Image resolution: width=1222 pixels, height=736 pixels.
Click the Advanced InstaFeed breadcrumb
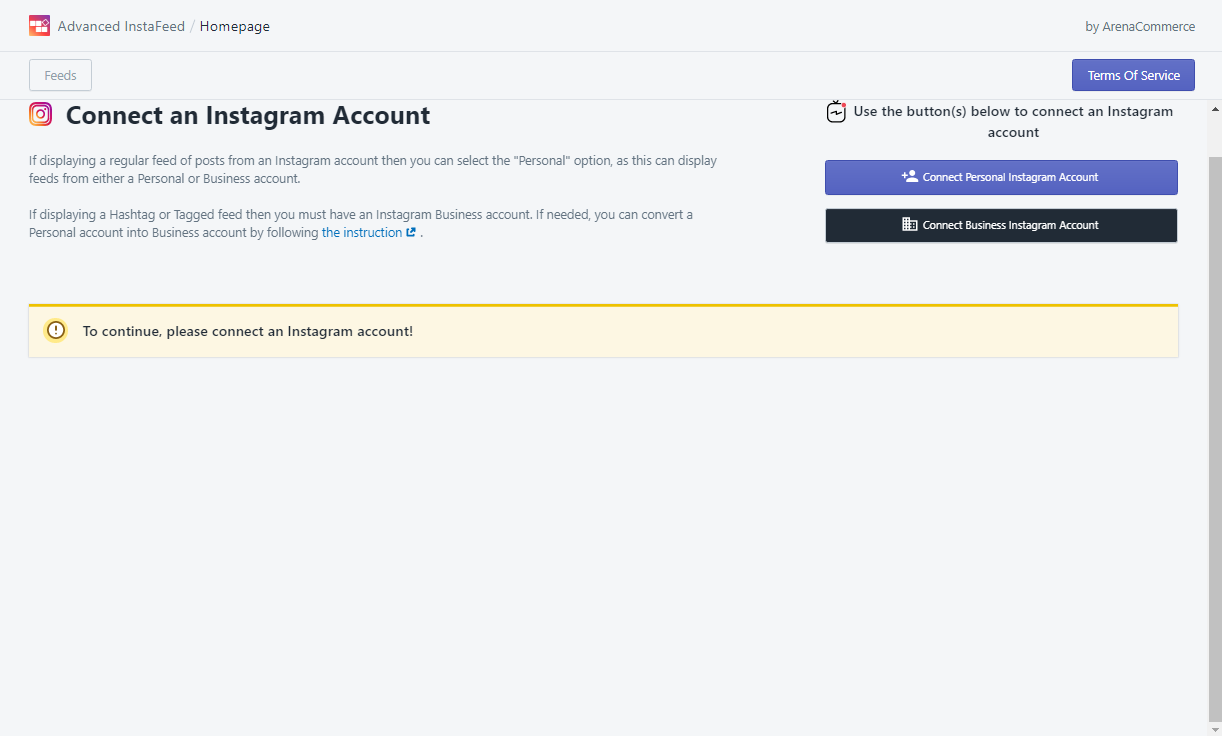(121, 26)
